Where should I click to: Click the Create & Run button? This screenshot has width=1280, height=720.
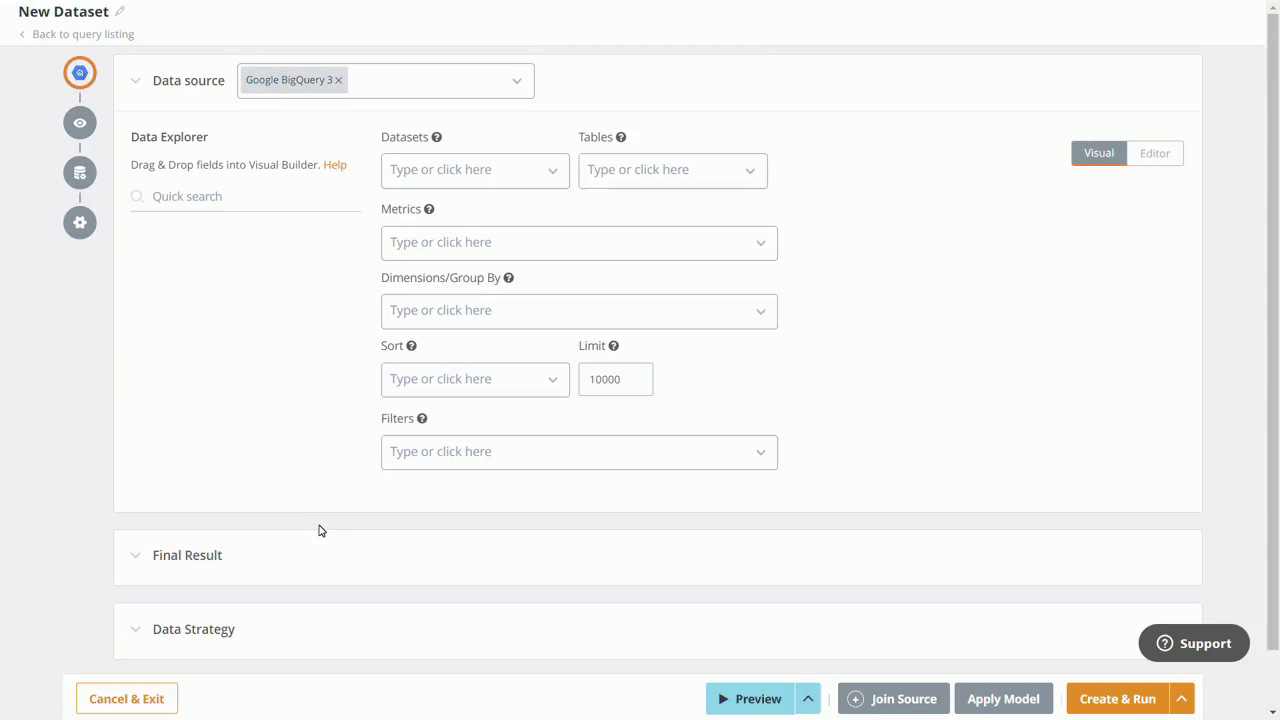[1117, 698]
